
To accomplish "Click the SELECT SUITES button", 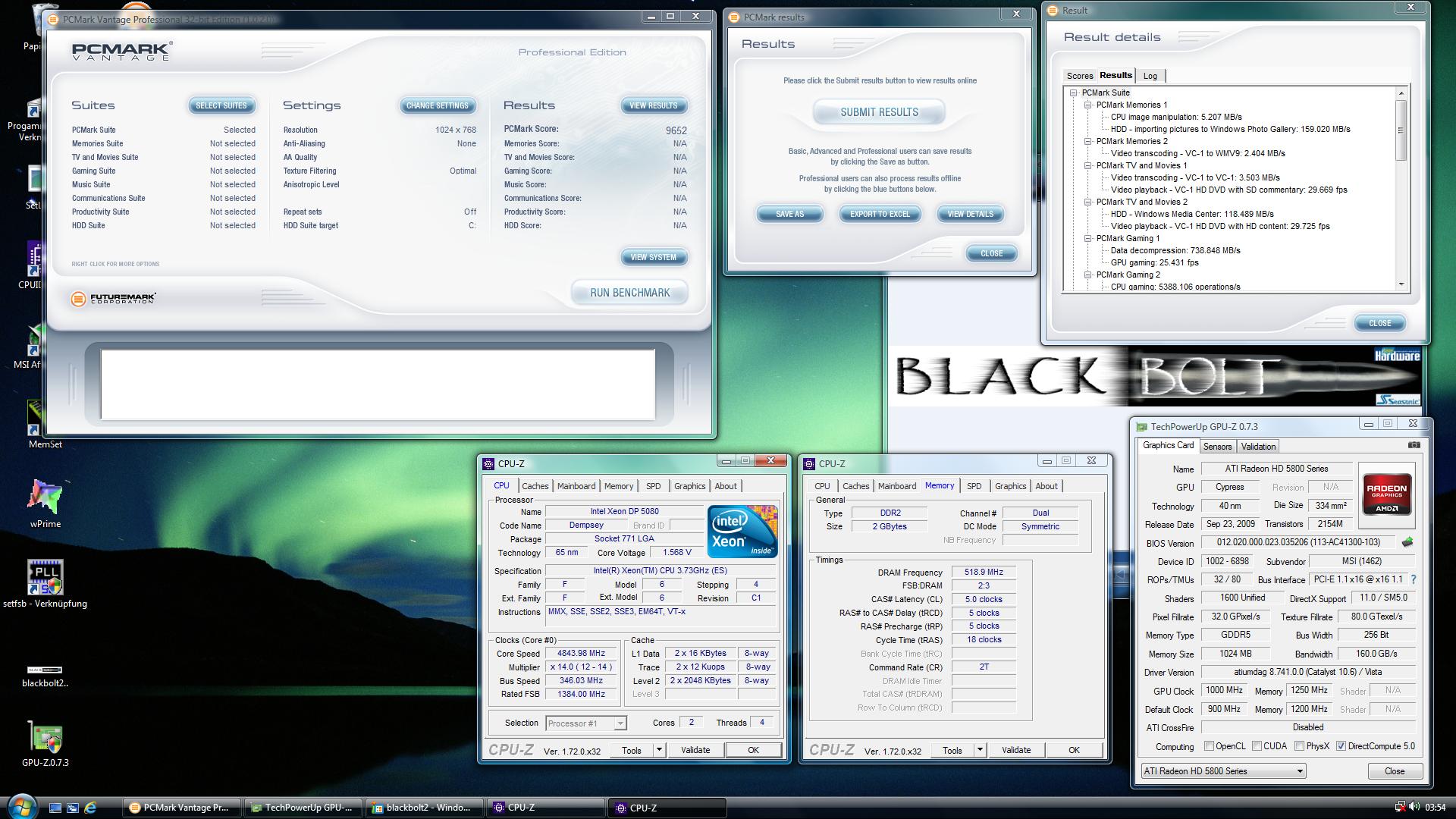I will (x=221, y=105).
